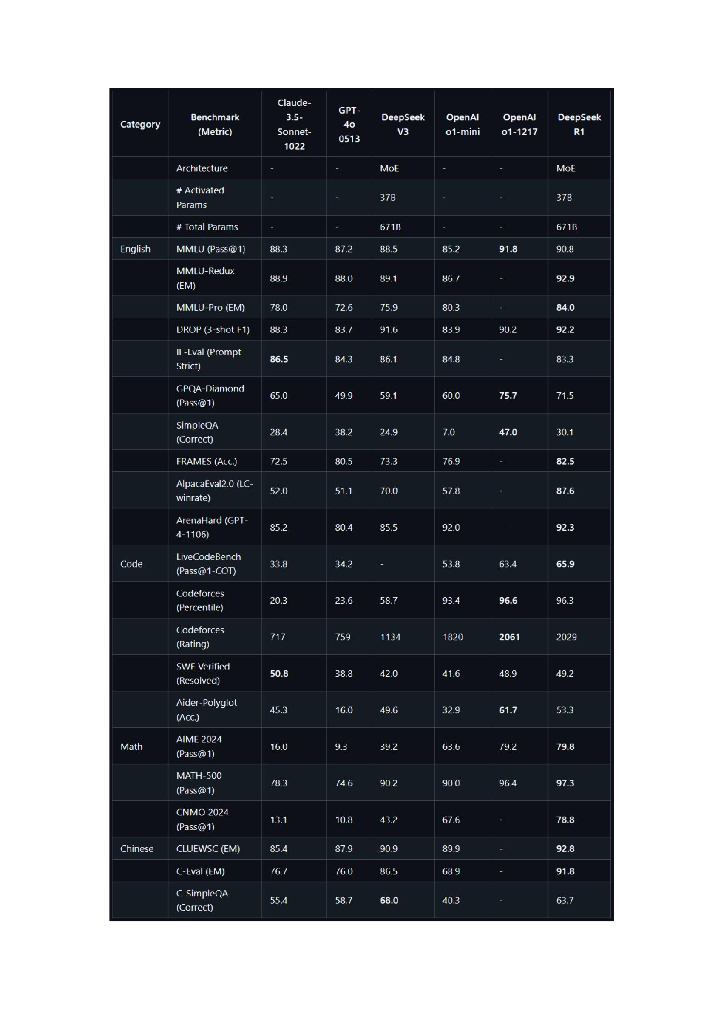The height and width of the screenshot is (1024, 724).
Task: Click the DeepSeek V3 column header
Action: 403,124
